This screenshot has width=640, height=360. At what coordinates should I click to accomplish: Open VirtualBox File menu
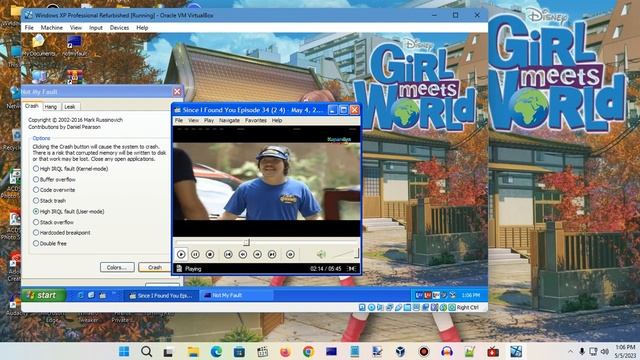pos(29,28)
